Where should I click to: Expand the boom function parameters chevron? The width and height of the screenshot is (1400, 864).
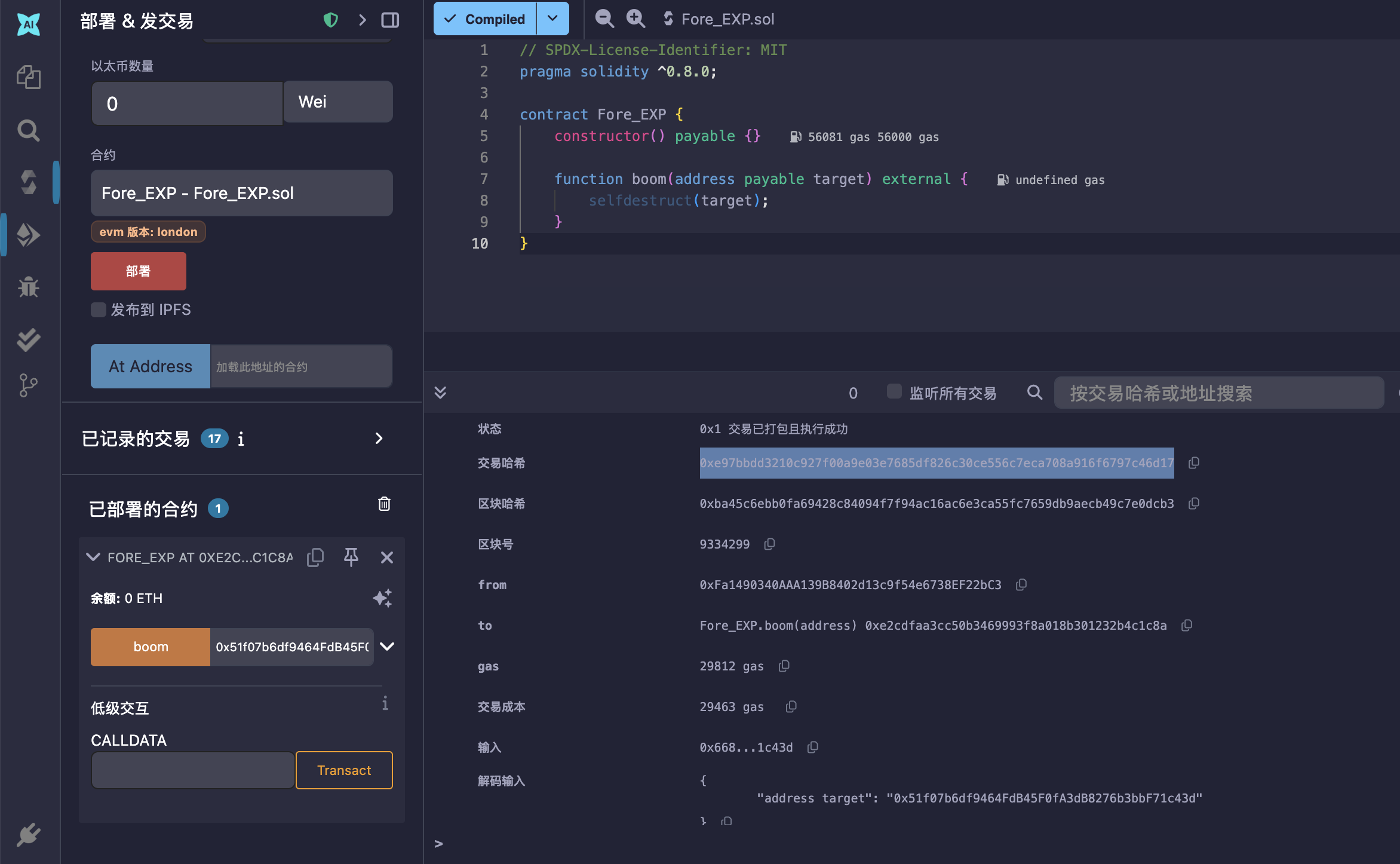click(x=387, y=647)
